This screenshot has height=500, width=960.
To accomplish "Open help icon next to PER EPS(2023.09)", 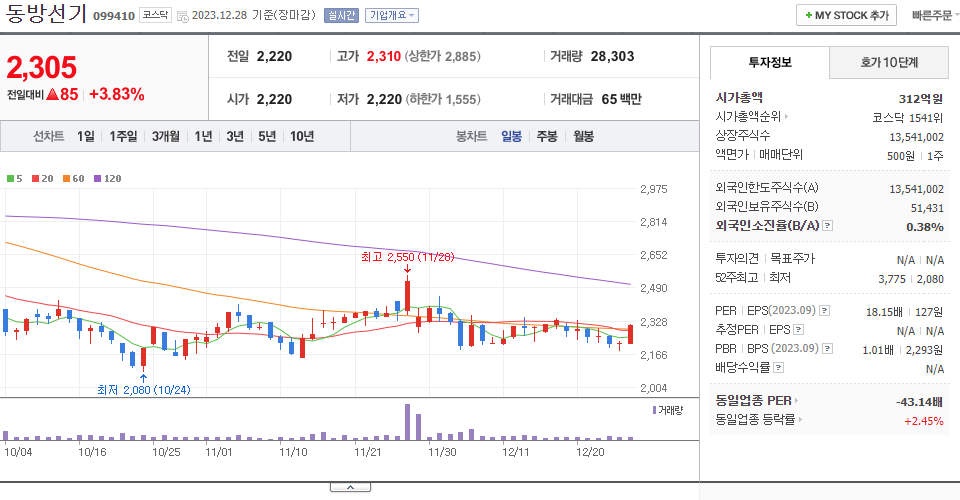I will 825,311.
